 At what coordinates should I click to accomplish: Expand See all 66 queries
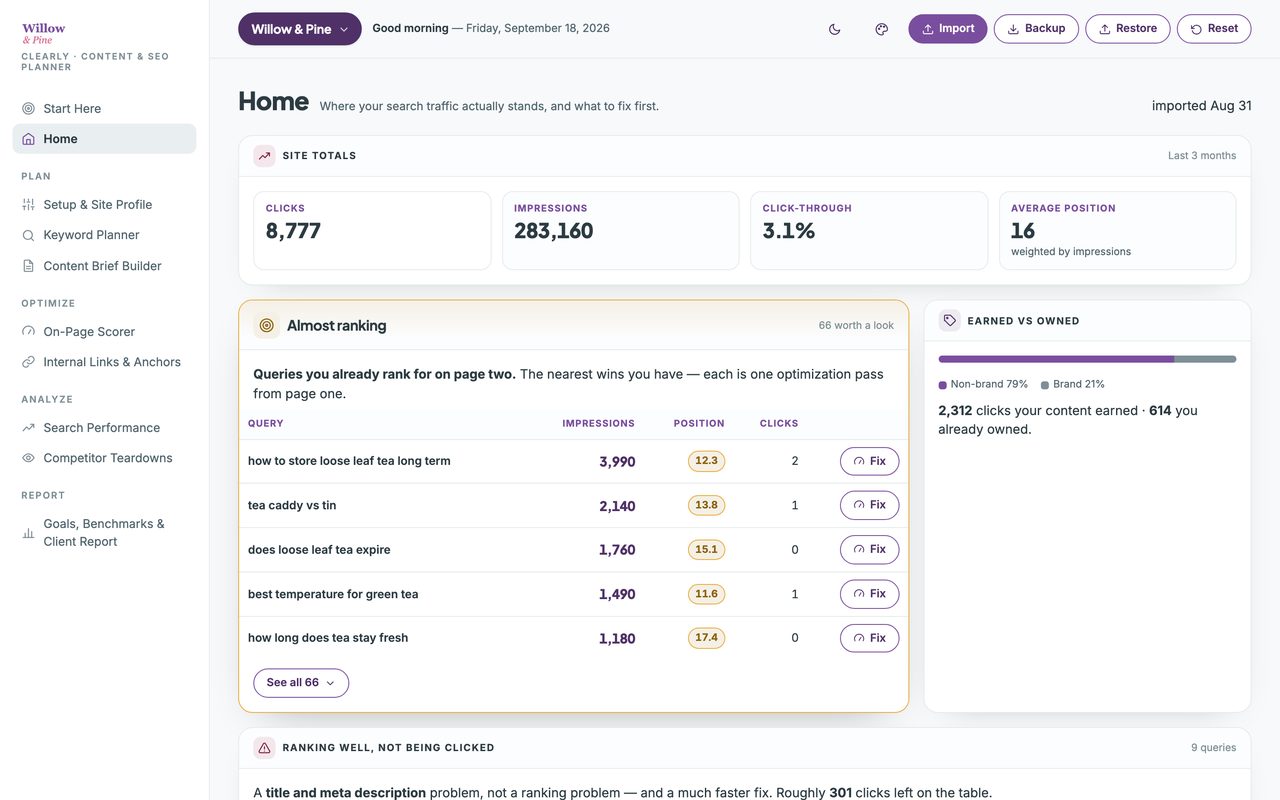coord(301,683)
